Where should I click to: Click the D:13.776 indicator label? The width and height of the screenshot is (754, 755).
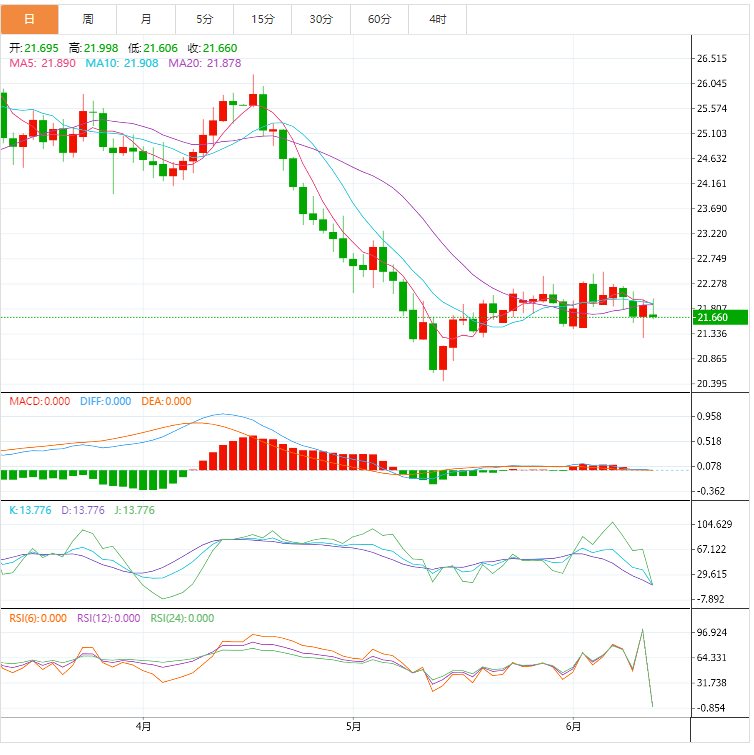(x=83, y=510)
